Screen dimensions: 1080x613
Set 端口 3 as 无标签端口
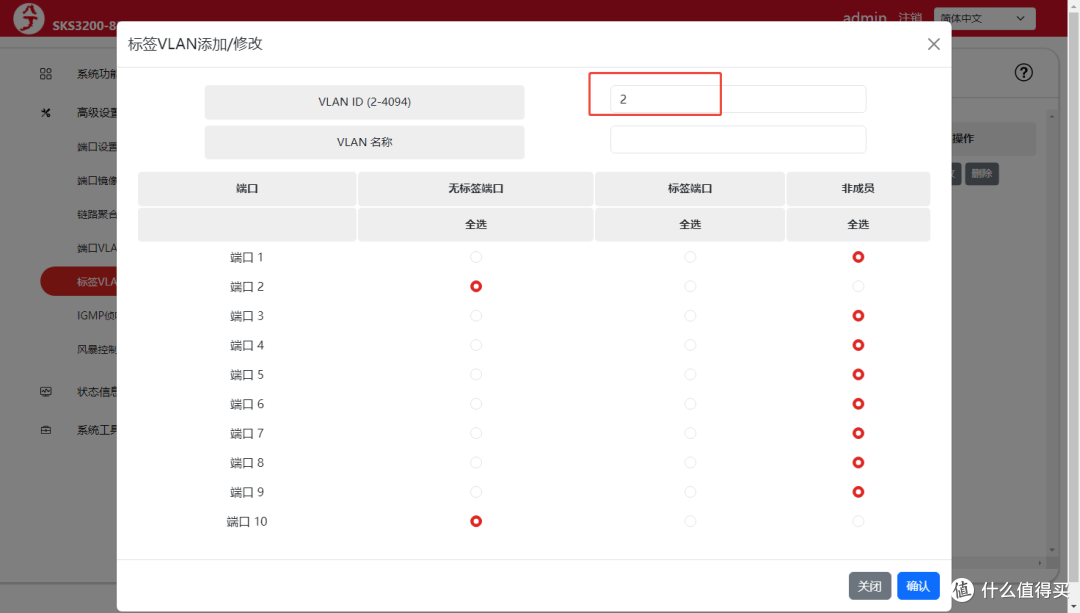point(476,316)
